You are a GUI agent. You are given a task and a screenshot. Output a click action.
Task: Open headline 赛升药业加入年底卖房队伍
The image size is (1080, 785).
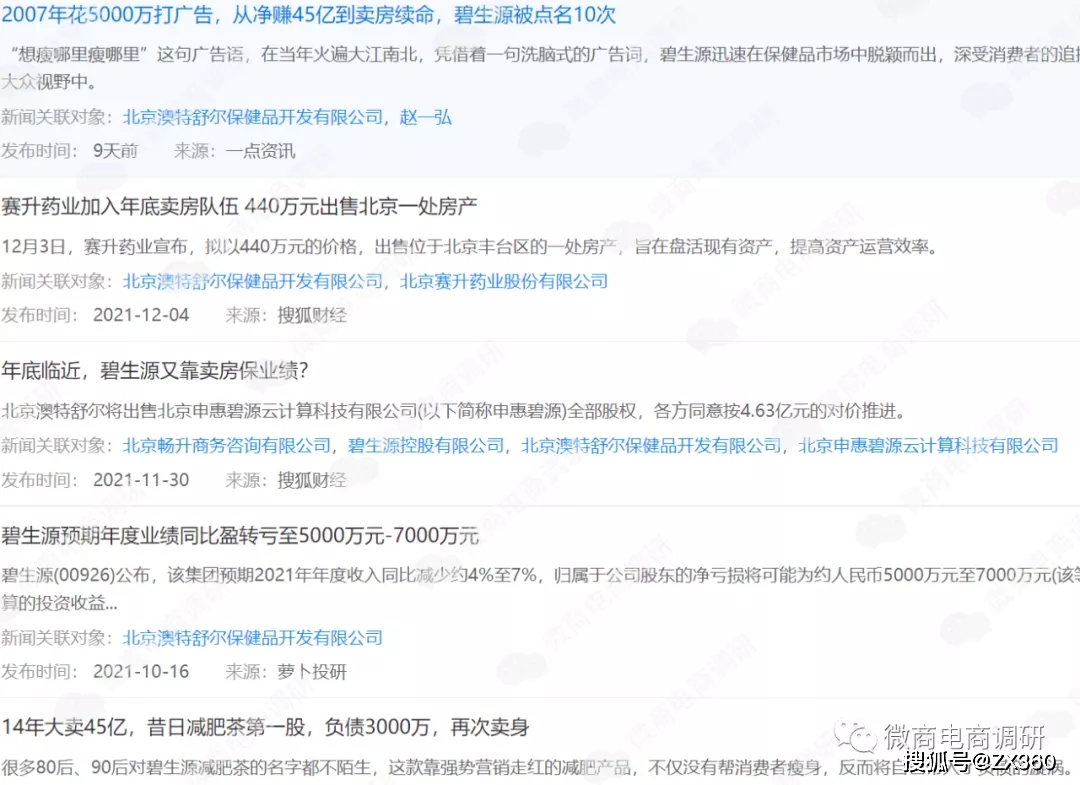[x=239, y=206]
